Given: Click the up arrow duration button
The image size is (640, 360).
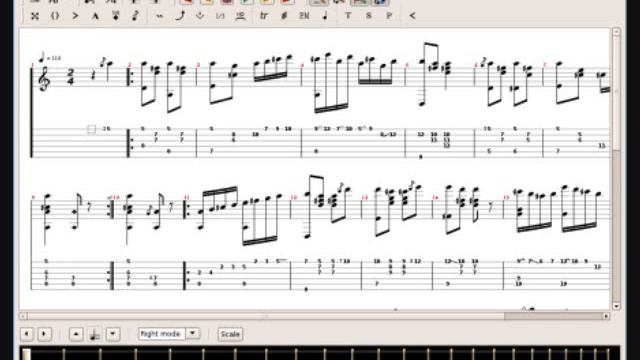Looking at the screenshot, I should 76,334.
